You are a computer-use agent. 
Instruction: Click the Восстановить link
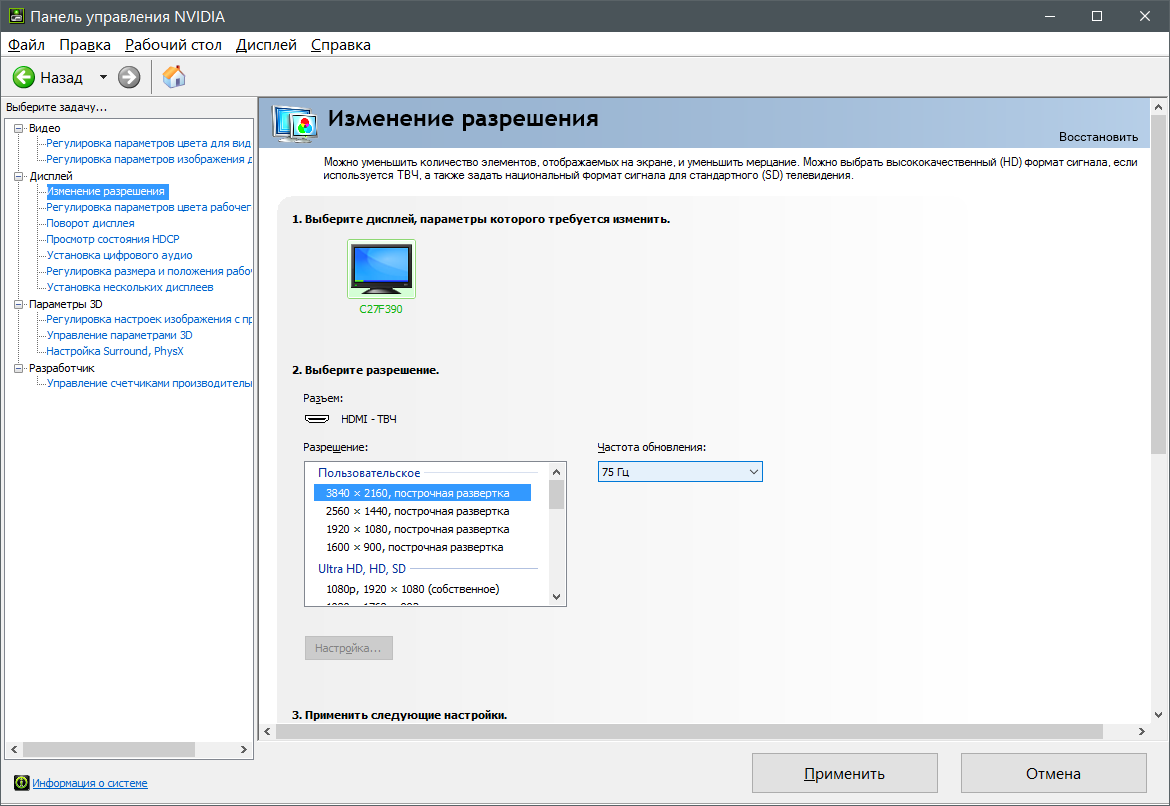(1098, 137)
